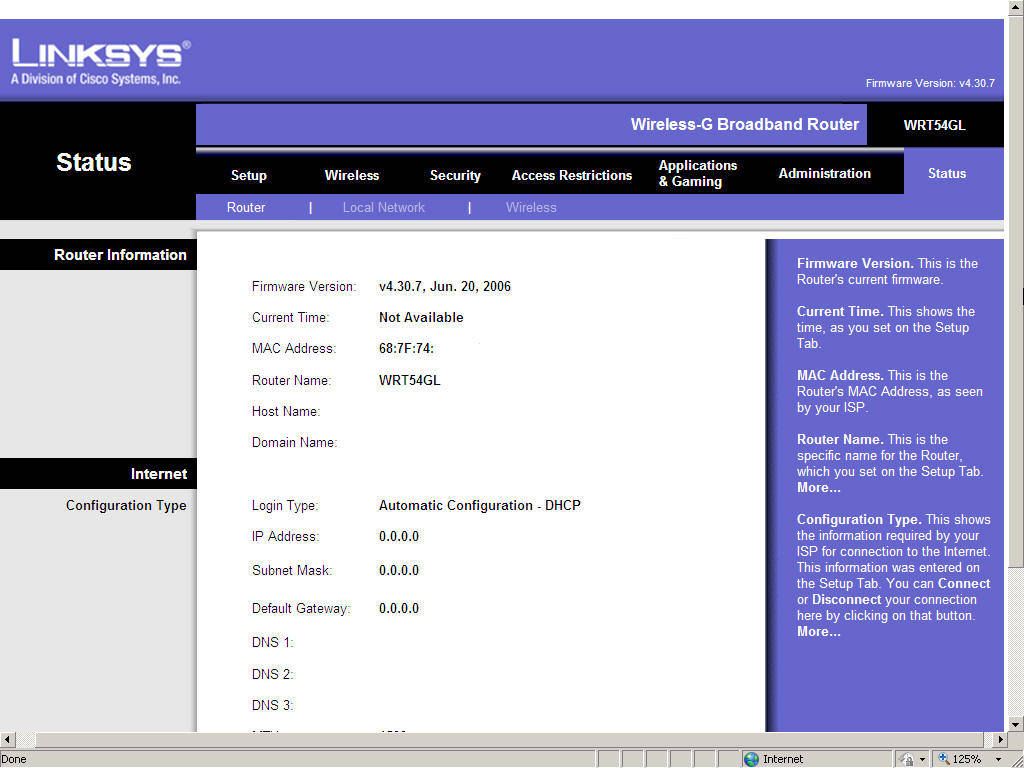
Task: Select the Router sub-tab
Action: pyautogui.click(x=246, y=207)
